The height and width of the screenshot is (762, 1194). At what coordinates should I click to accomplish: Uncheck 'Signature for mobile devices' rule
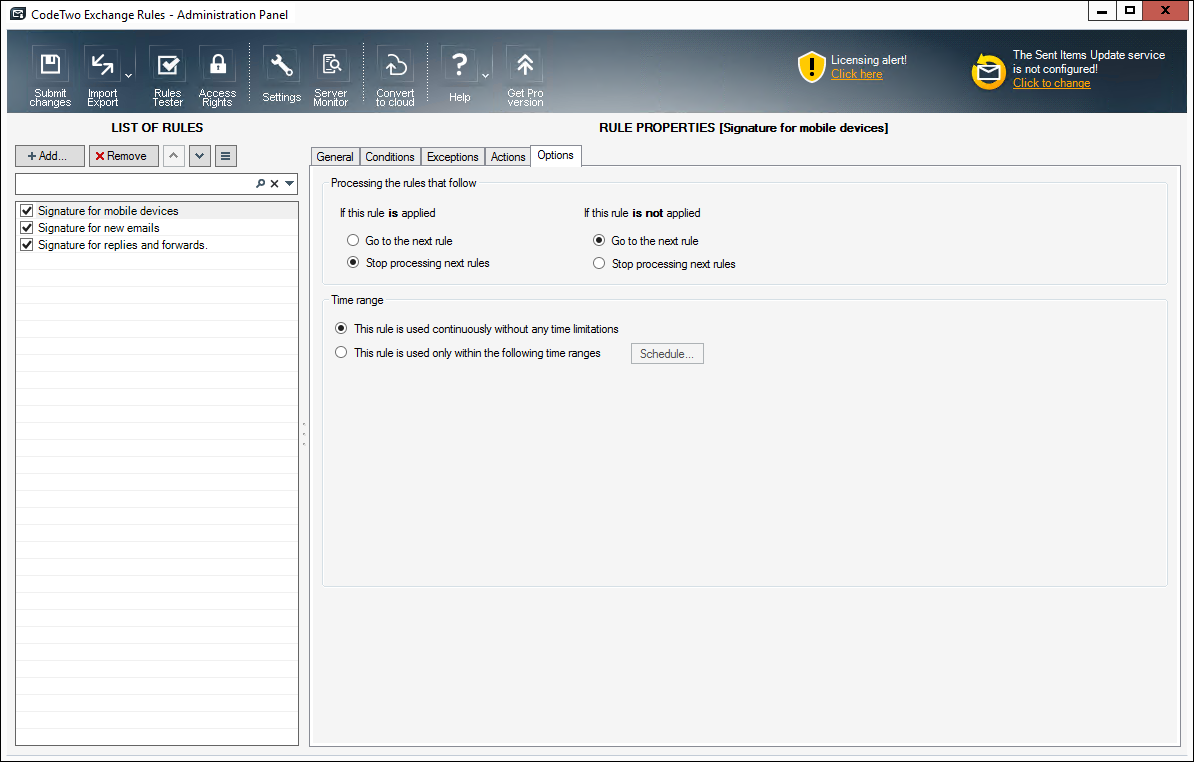click(27, 211)
